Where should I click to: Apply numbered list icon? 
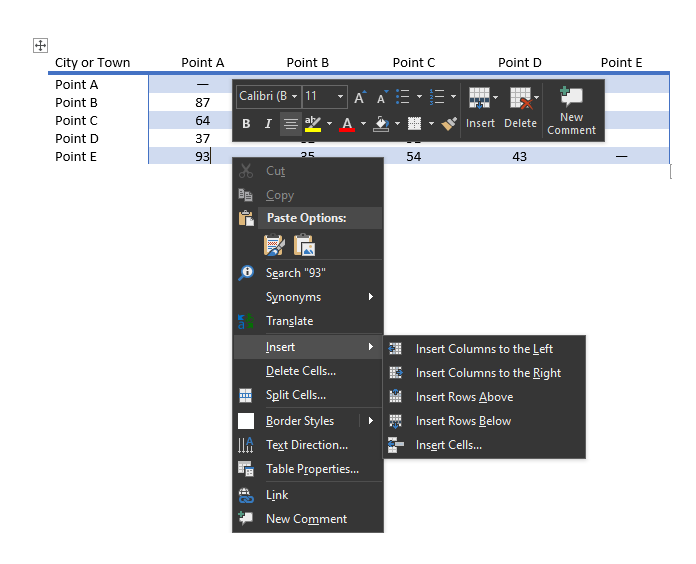pos(436,97)
